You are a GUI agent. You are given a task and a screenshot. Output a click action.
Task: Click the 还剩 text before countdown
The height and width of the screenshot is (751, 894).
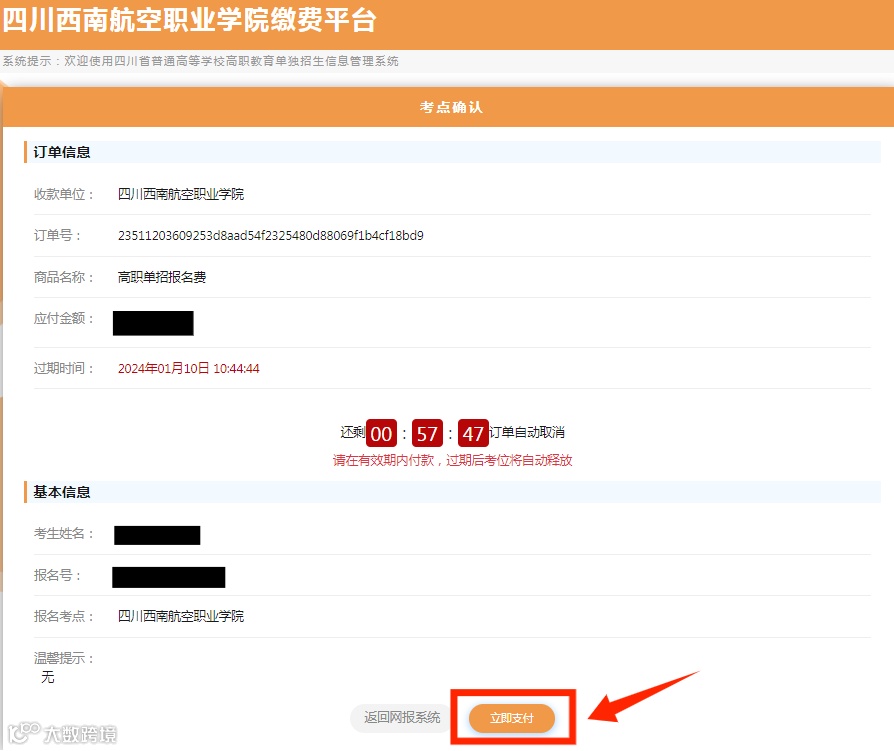[x=352, y=432]
